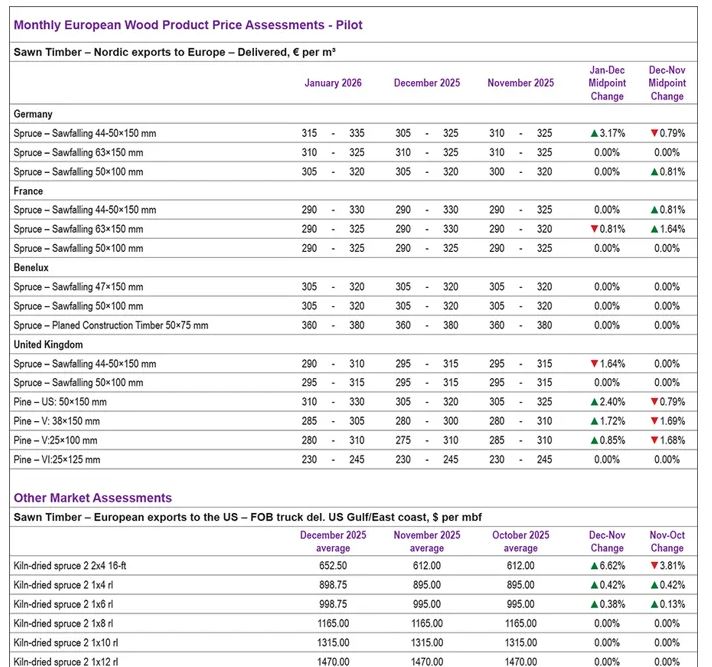The height and width of the screenshot is (667, 712).
Task: Click the green up arrow beside 6.62%
Action: (x=594, y=566)
